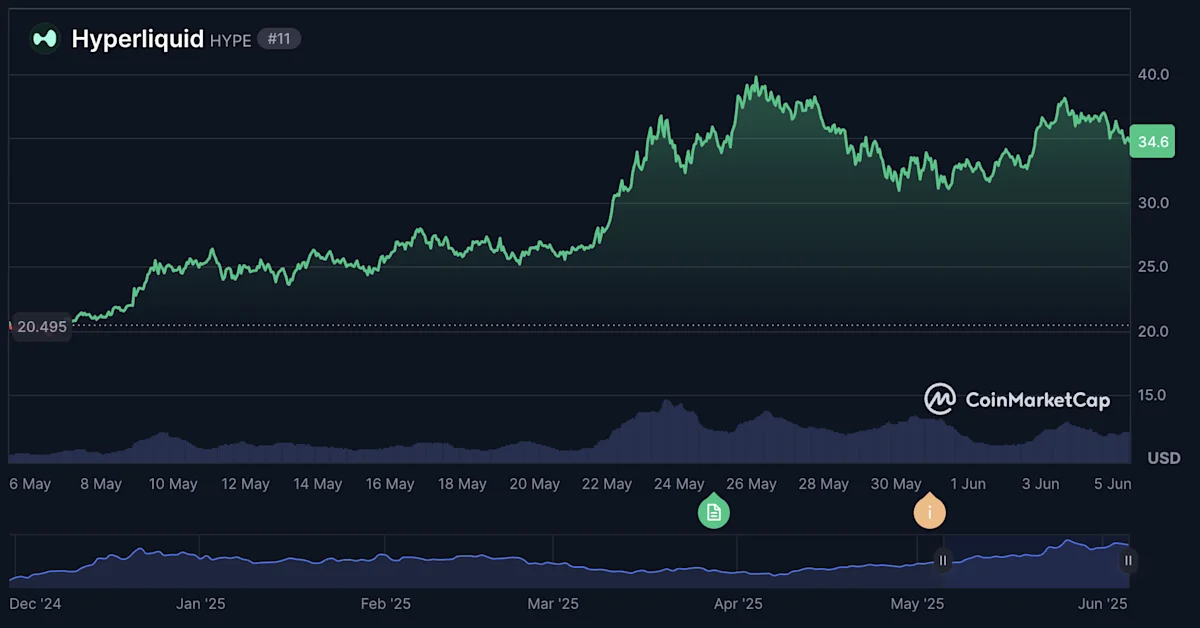Grab the left range slider handle
The height and width of the screenshot is (628, 1200).
coord(942,560)
